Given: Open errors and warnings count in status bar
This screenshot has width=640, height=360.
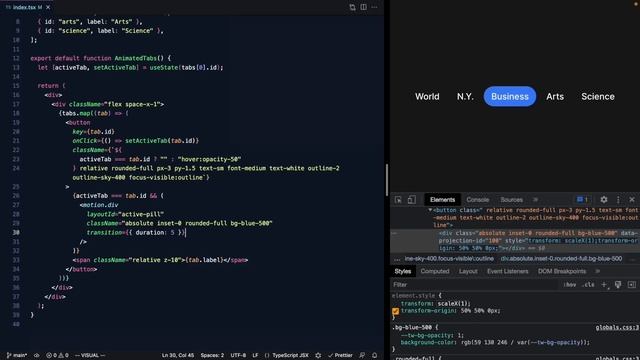Looking at the screenshot, I should click(57, 356).
